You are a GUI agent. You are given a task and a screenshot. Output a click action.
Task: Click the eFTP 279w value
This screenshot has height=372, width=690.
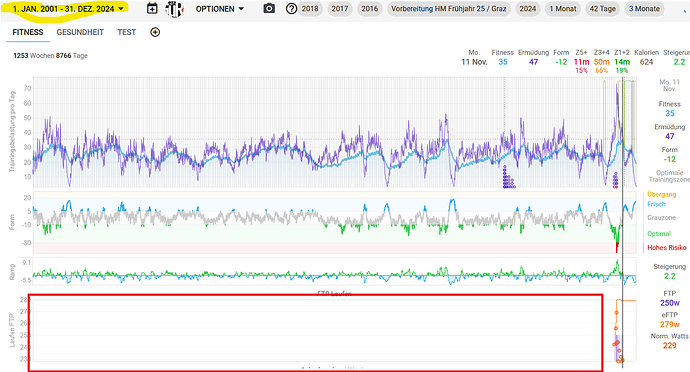click(669, 324)
